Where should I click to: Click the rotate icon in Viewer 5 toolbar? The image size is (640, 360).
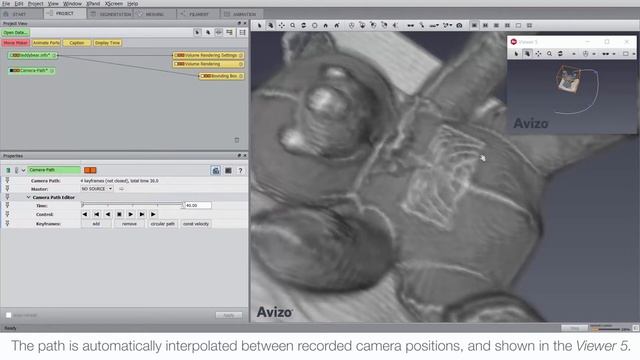[x=560, y=53]
